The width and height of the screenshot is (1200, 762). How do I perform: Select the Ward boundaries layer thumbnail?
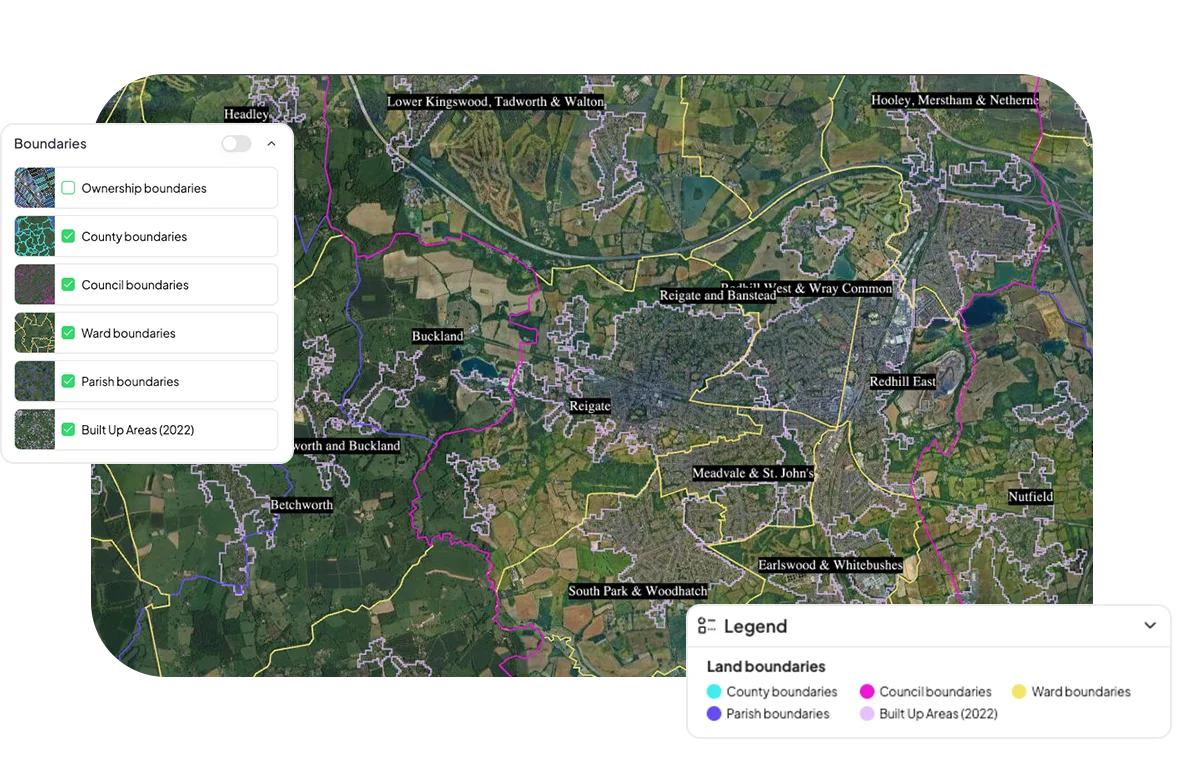(x=34, y=332)
